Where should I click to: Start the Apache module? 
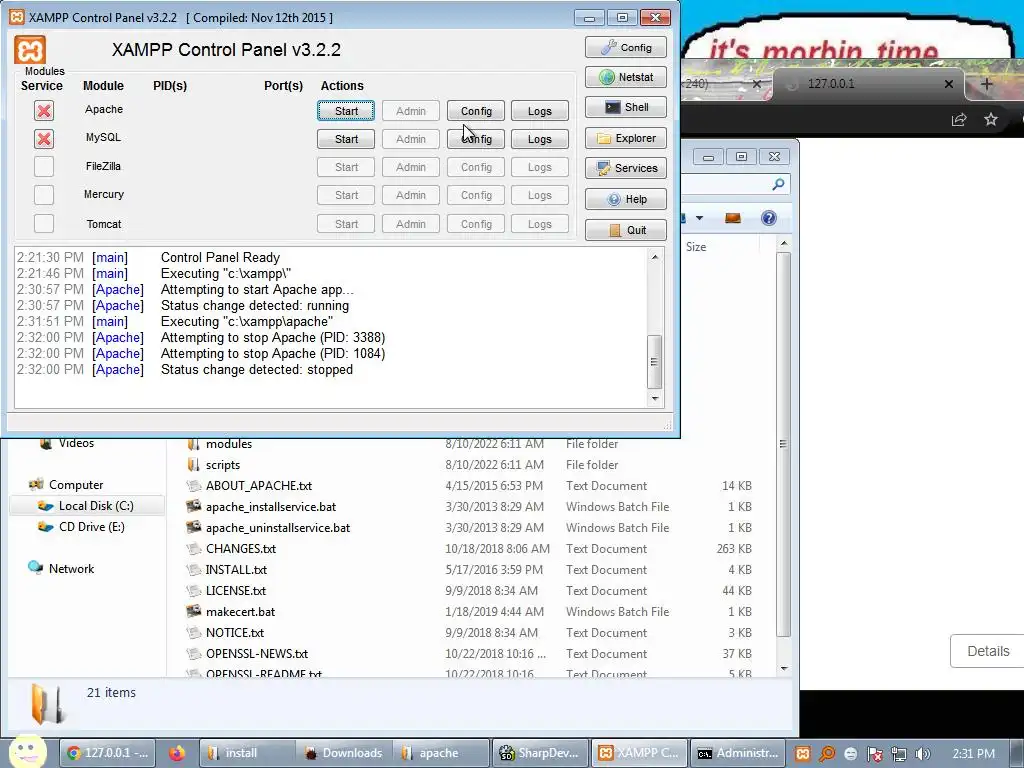(x=346, y=111)
